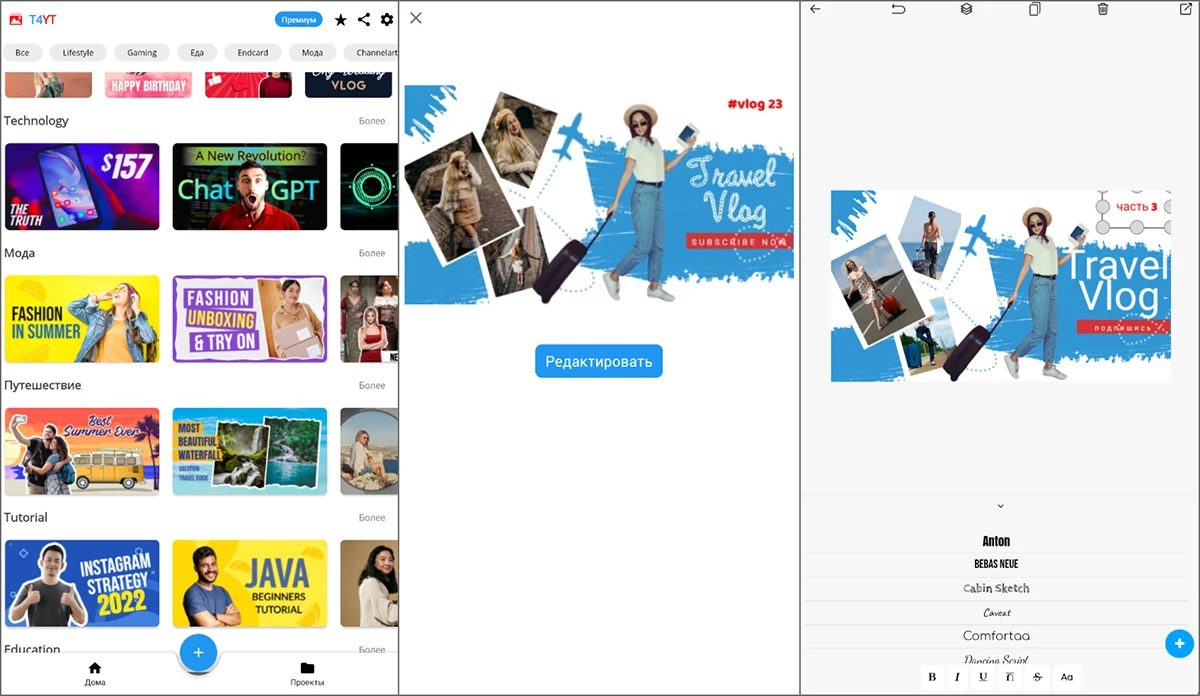This screenshot has height=696, width=1200.
Task: Open favorites with the star icon
Action: tap(341, 20)
